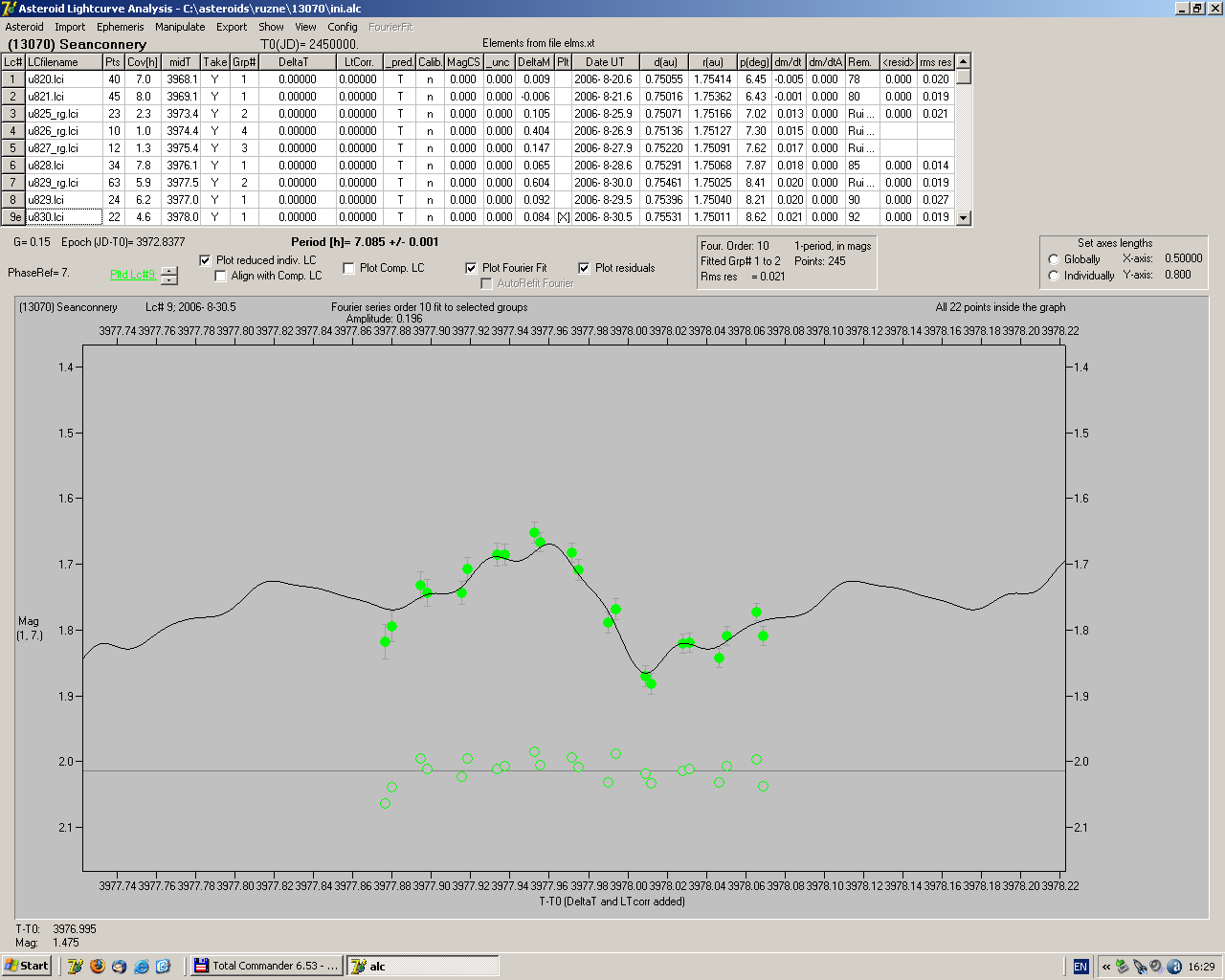The width and height of the screenshot is (1225, 980).
Task: Open the volume speaker tray icon
Action: click(x=1156, y=967)
